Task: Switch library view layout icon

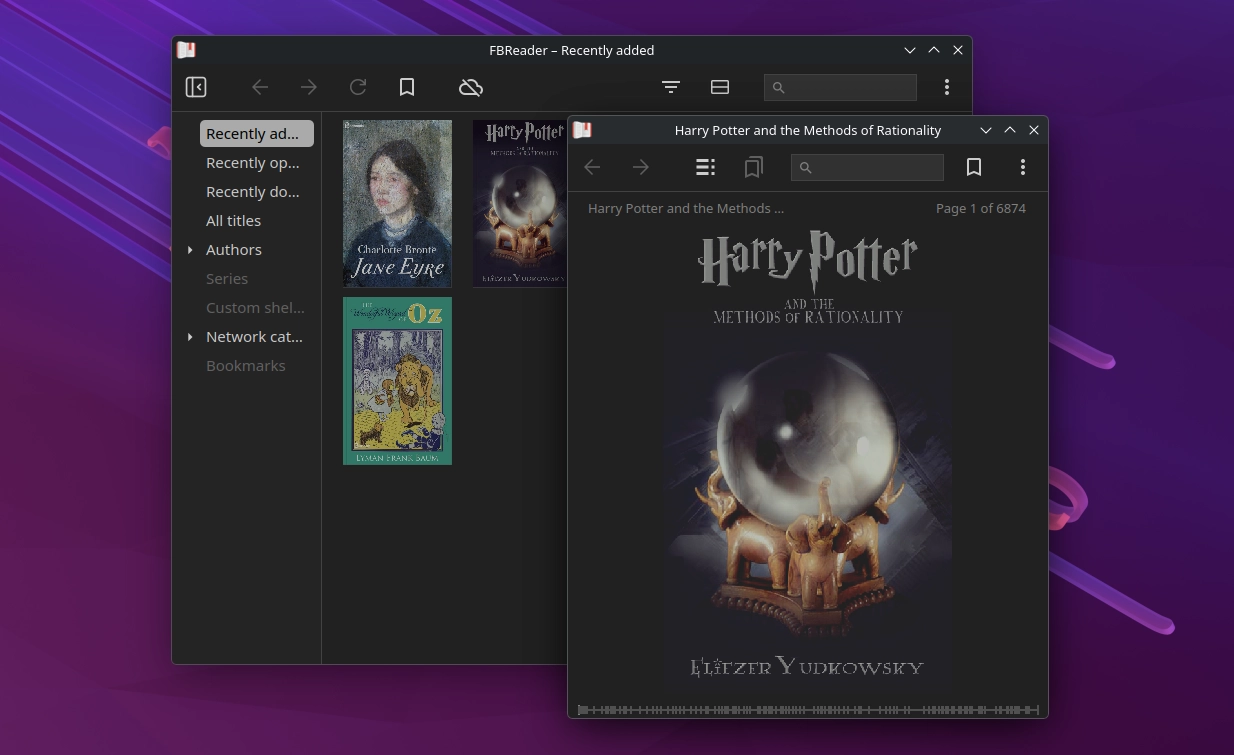Action: click(720, 88)
